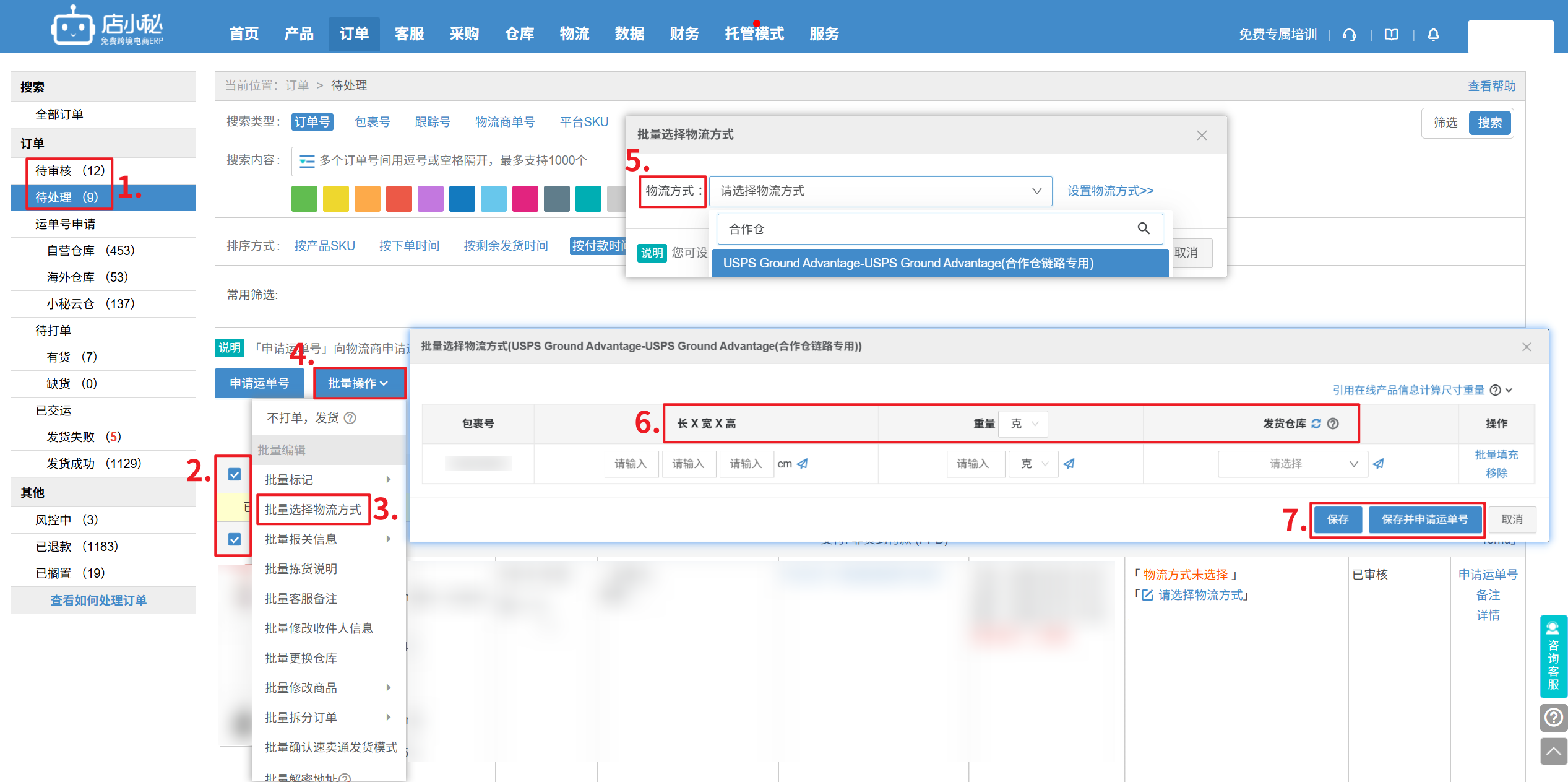The height and width of the screenshot is (782, 1568).
Task: Open the help book icon in header
Action: (1391, 35)
